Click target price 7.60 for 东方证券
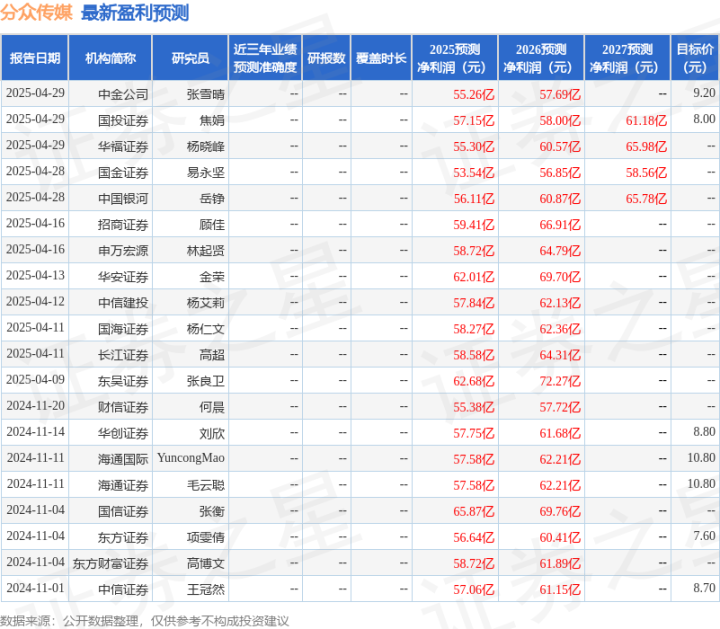Screen dimensions: 720x629 tap(704, 536)
